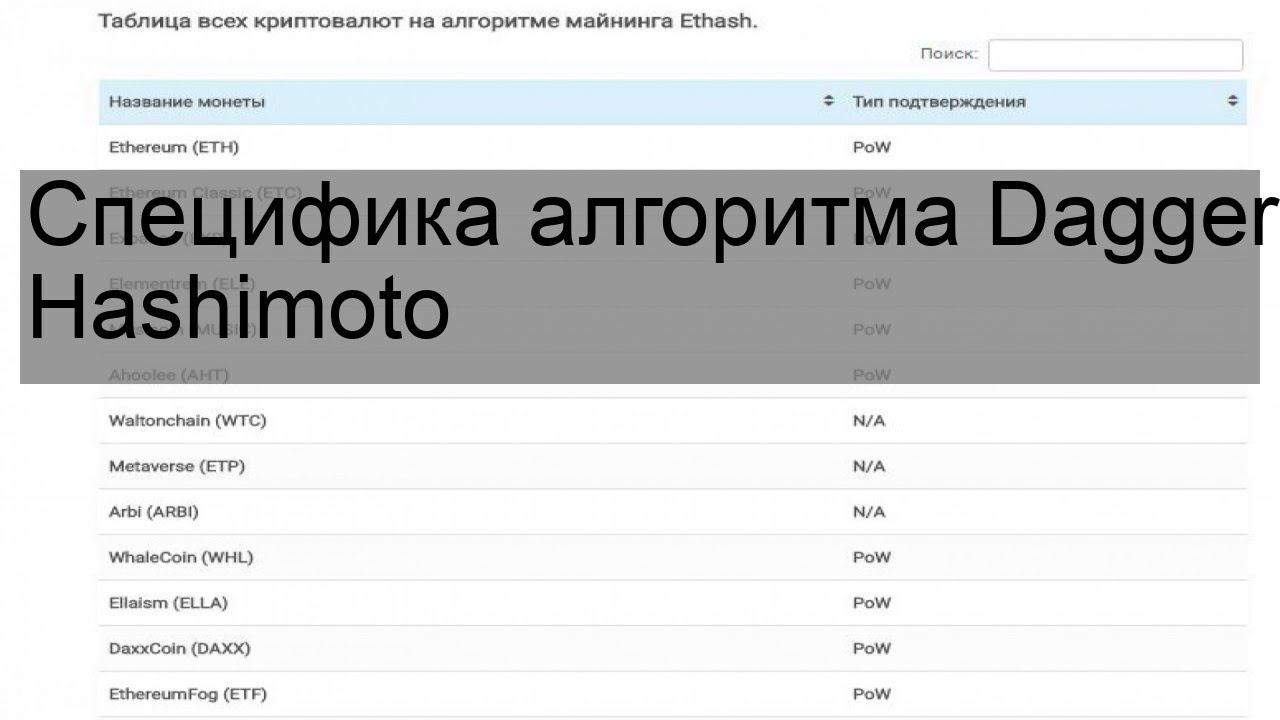Select N/A value for Arbi (ARBI)
Image resolution: width=1280 pixels, height=720 pixels.
[869, 512]
